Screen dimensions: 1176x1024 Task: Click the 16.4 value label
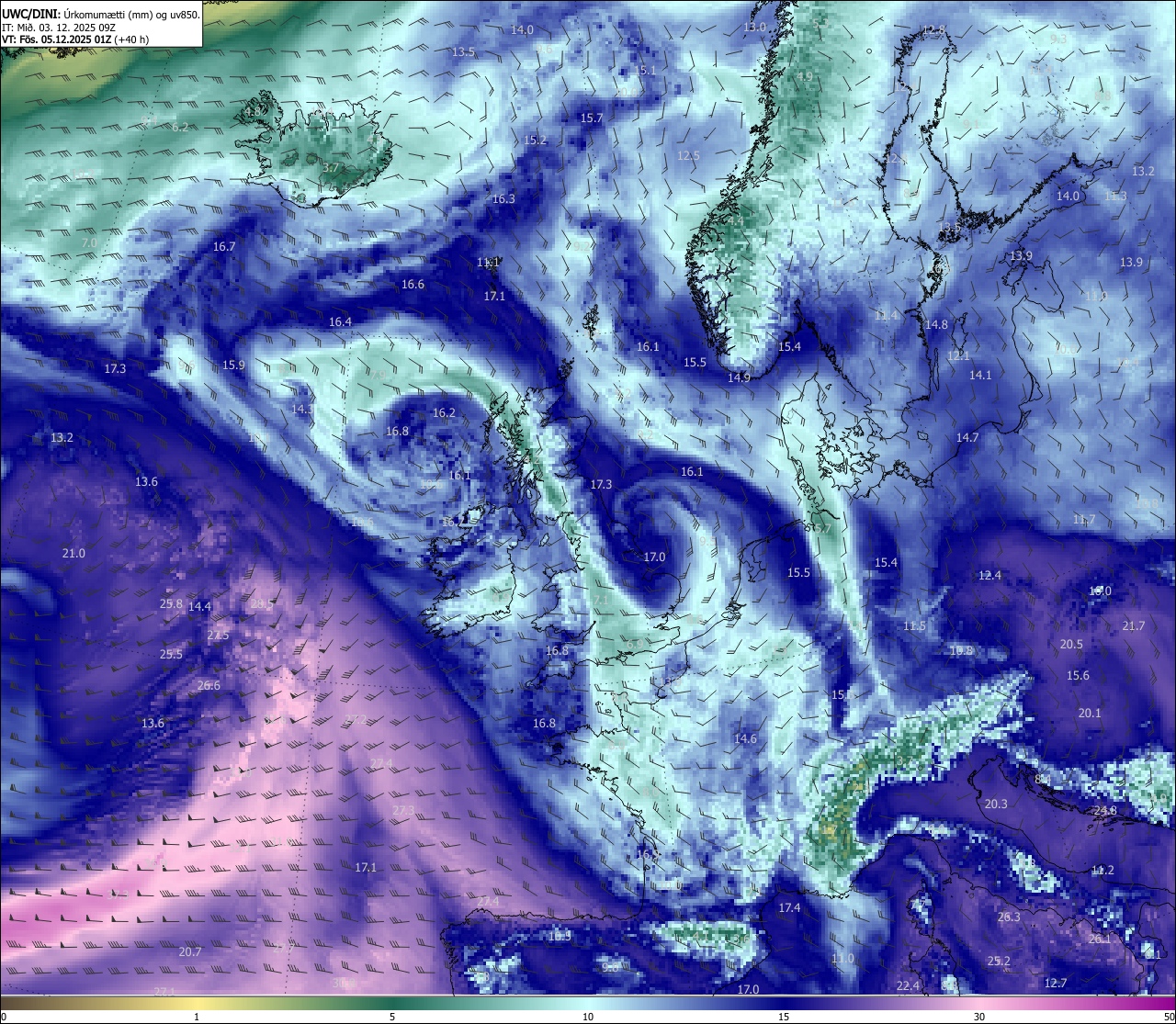(x=340, y=321)
